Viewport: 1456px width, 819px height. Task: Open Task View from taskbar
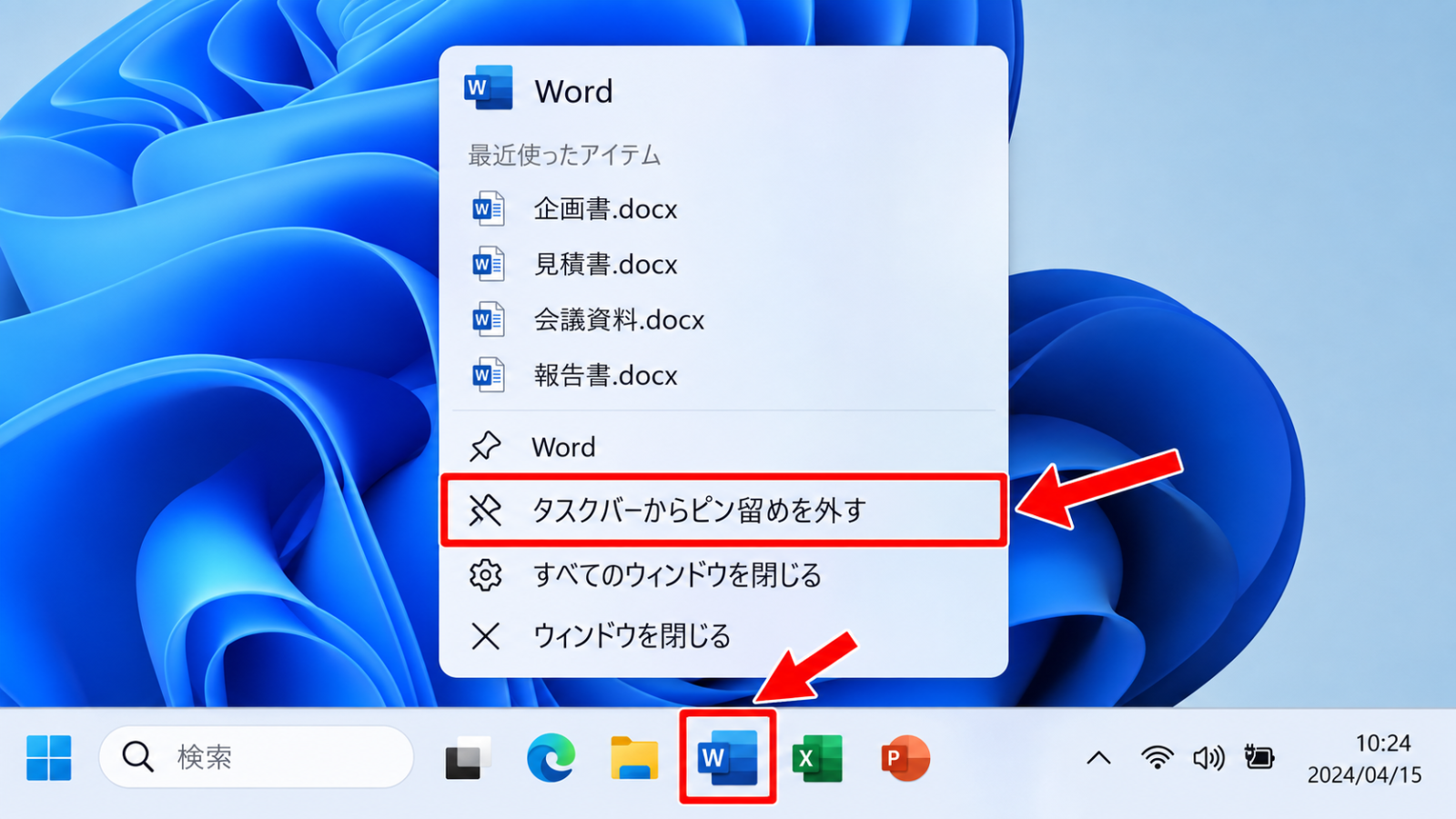coord(468,758)
